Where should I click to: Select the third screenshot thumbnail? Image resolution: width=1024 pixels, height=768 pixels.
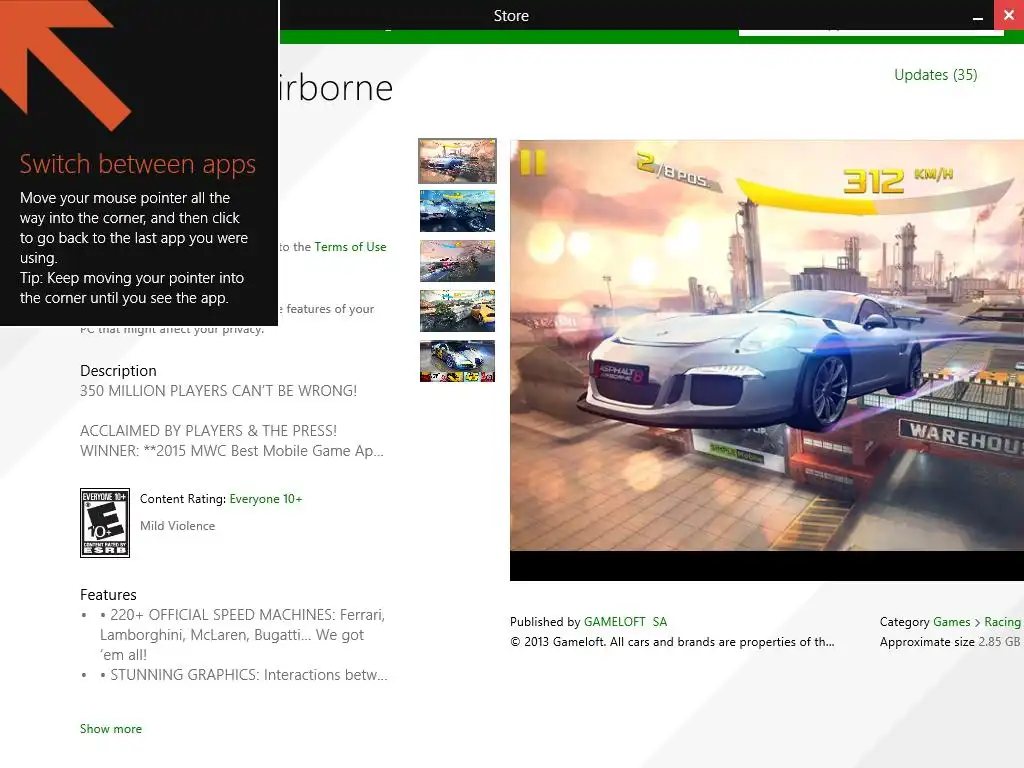[457, 261]
